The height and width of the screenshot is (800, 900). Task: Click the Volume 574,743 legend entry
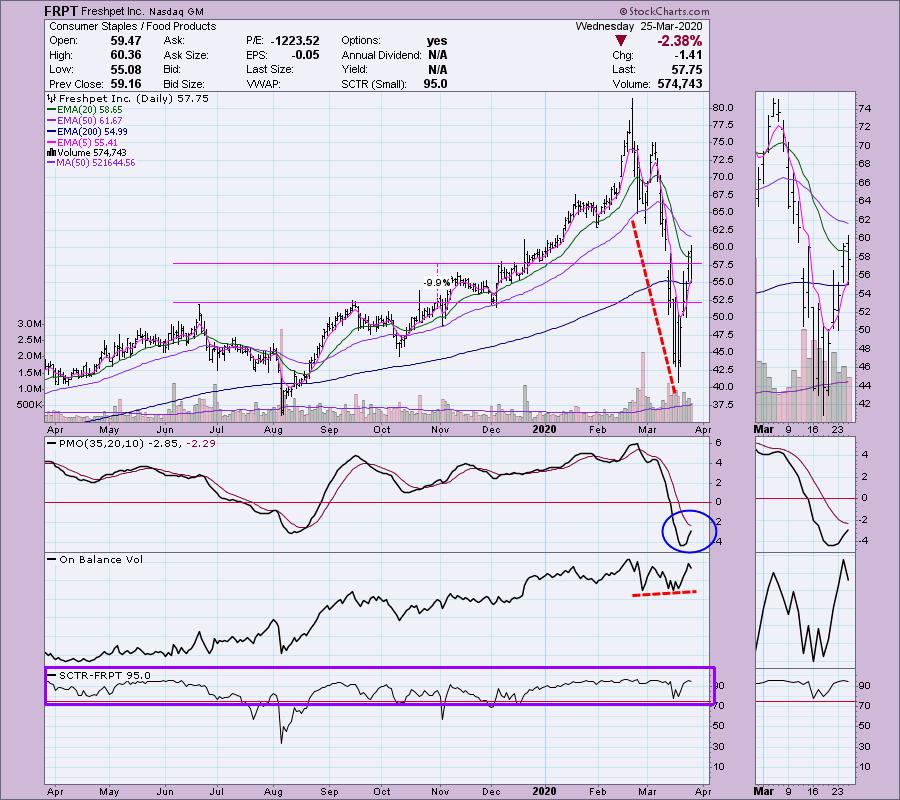87,153
